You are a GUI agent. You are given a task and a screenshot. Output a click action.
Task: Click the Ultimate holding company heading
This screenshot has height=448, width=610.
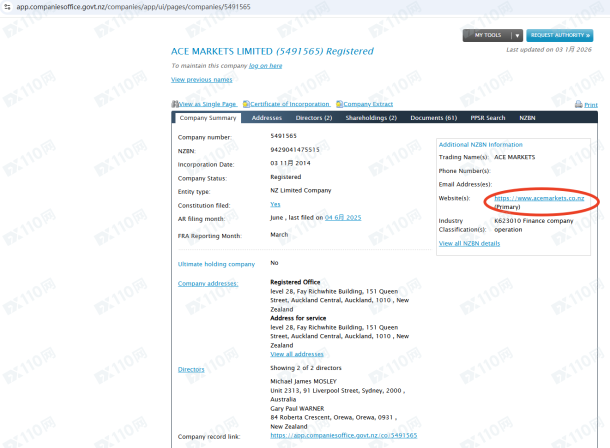point(216,264)
